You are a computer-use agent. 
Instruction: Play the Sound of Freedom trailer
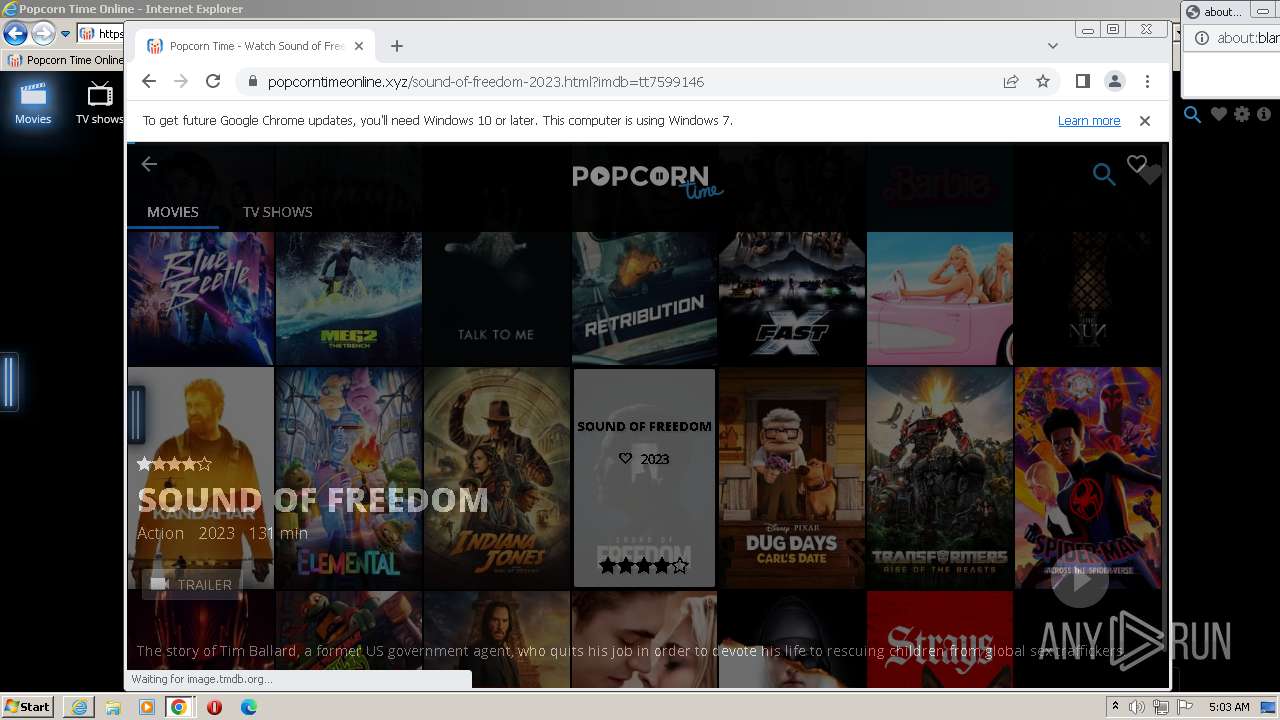(x=191, y=584)
